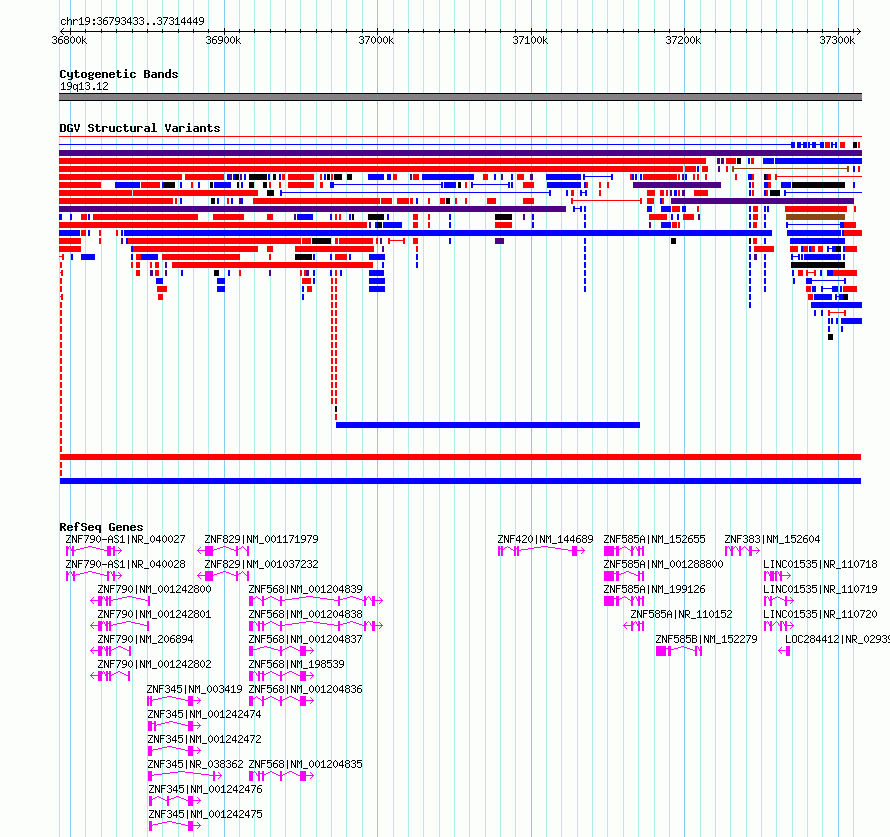Open the ZNF790-AS1|NR_040027 gene label
The height and width of the screenshot is (837, 890).
pyautogui.click(x=125, y=539)
